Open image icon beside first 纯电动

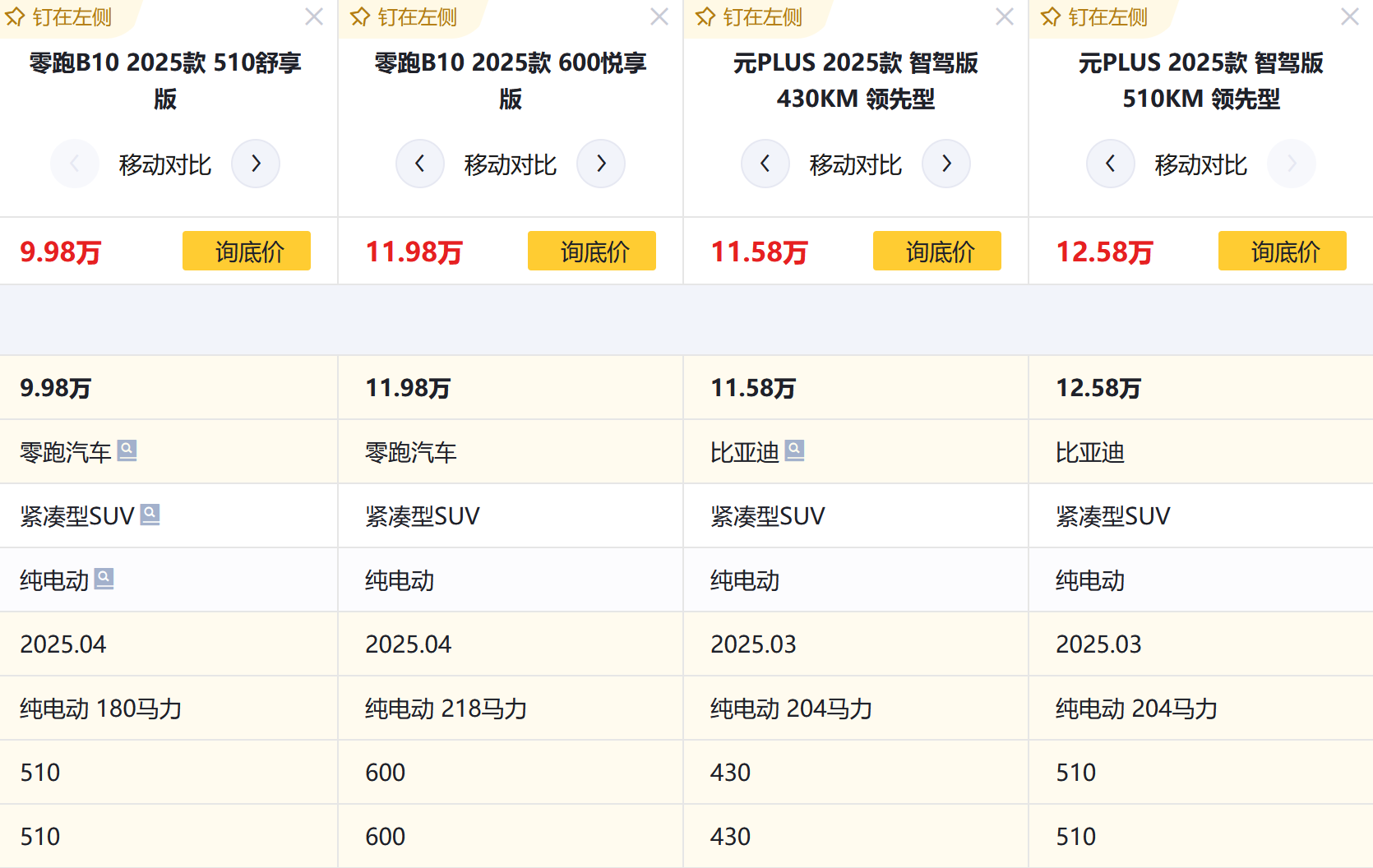(104, 579)
